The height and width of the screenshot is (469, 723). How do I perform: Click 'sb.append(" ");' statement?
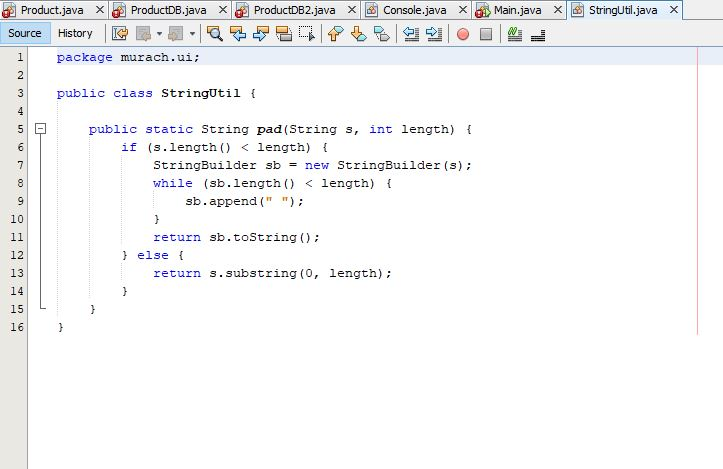click(244, 202)
